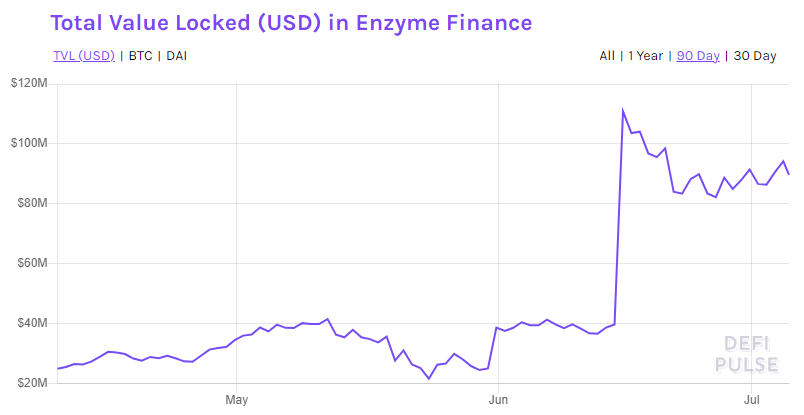Click the $100M y-axis label

pos(30,143)
